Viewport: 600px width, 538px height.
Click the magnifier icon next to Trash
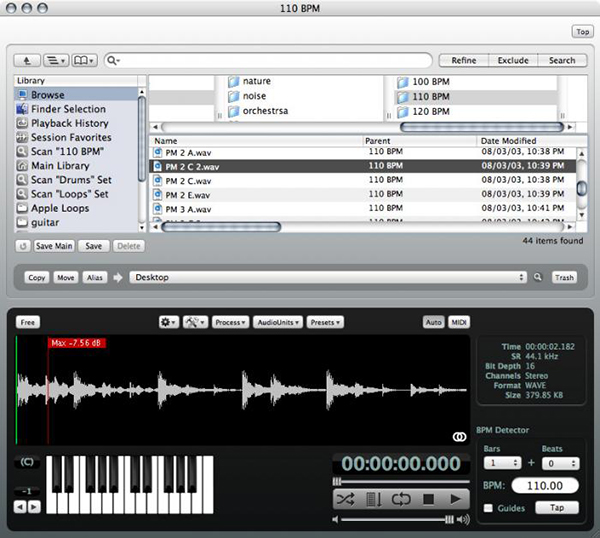(537, 277)
